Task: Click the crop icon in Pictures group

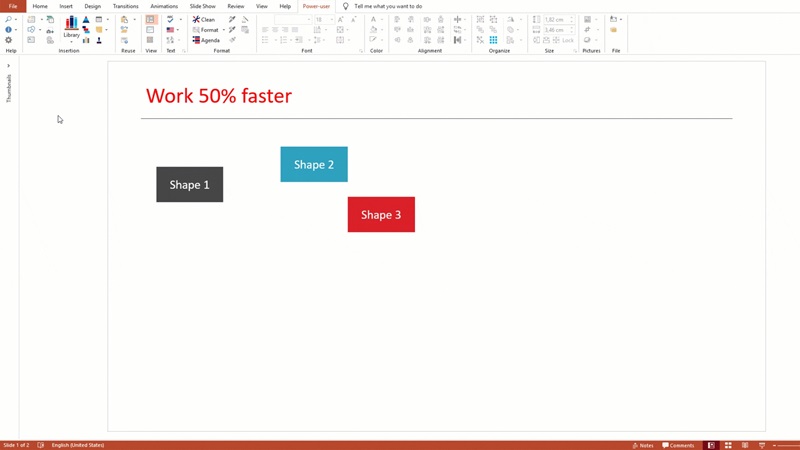Action: point(587,30)
